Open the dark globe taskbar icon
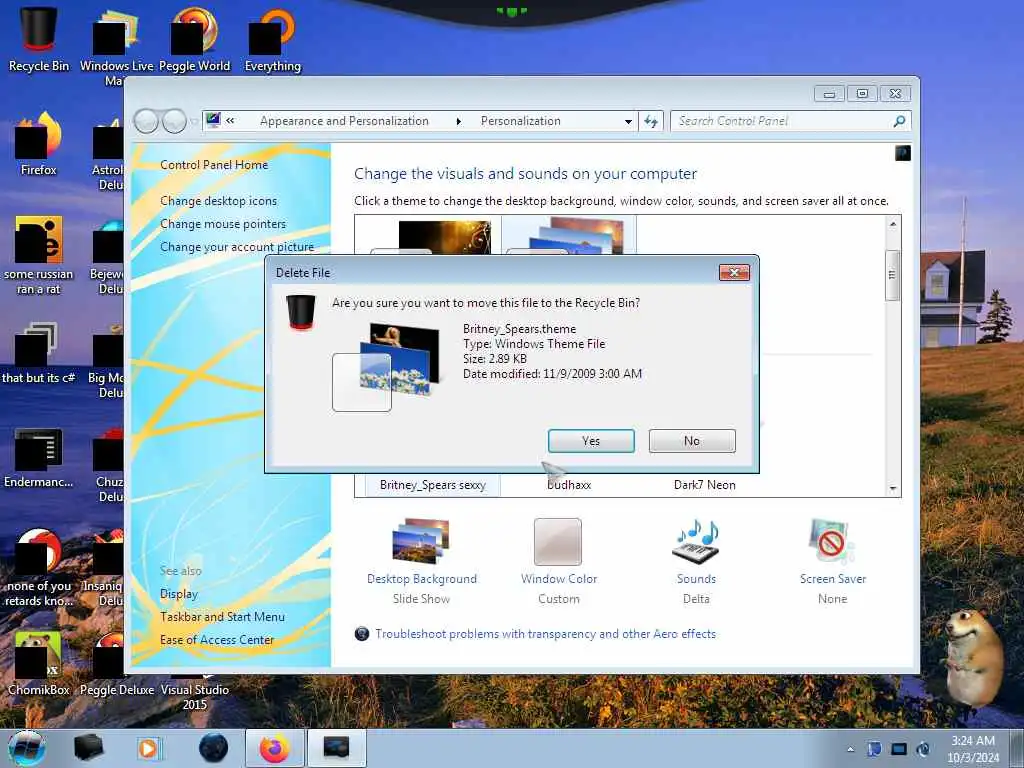This screenshot has width=1024, height=768. click(x=214, y=748)
